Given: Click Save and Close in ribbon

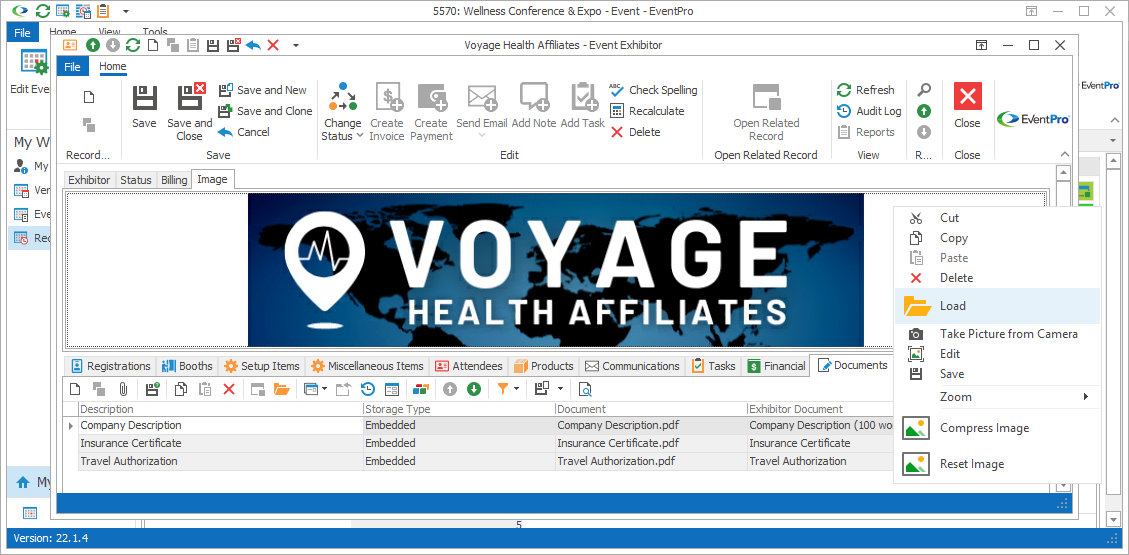Looking at the screenshot, I should (x=190, y=112).
